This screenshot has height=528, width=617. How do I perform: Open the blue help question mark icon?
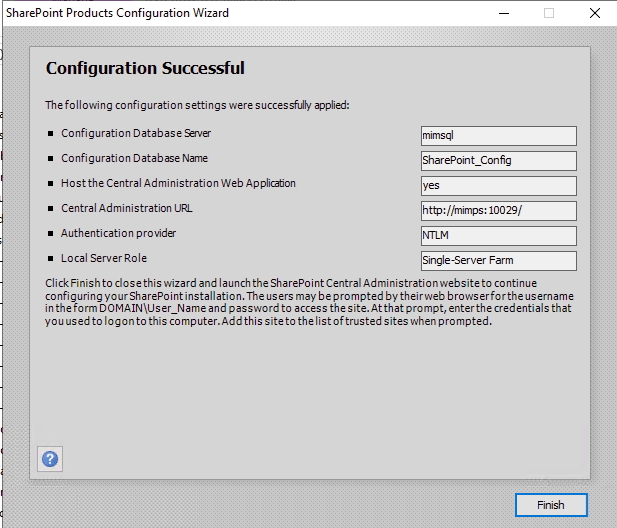50,459
